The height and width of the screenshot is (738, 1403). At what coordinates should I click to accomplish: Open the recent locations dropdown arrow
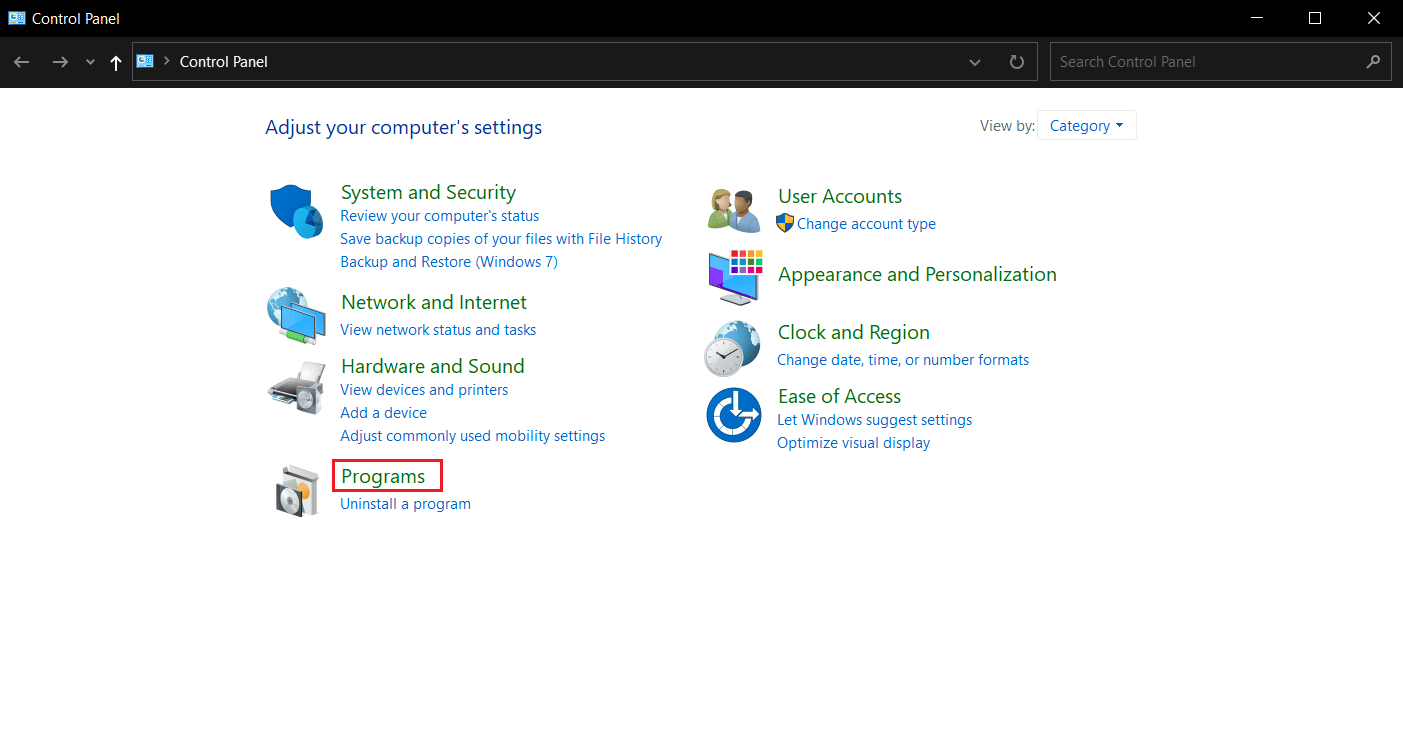coord(90,62)
